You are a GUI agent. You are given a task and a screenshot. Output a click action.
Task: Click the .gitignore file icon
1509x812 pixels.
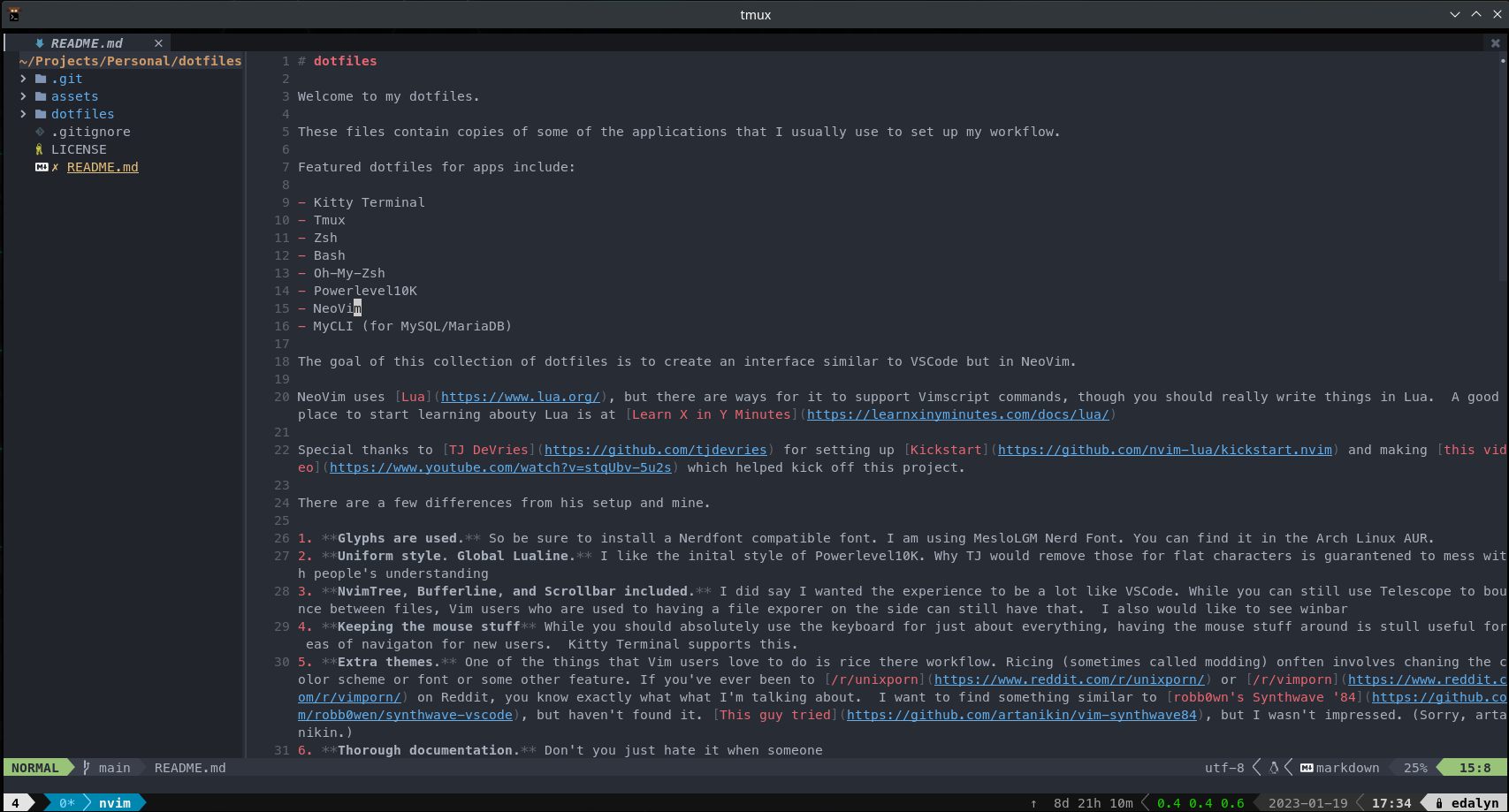[40, 132]
